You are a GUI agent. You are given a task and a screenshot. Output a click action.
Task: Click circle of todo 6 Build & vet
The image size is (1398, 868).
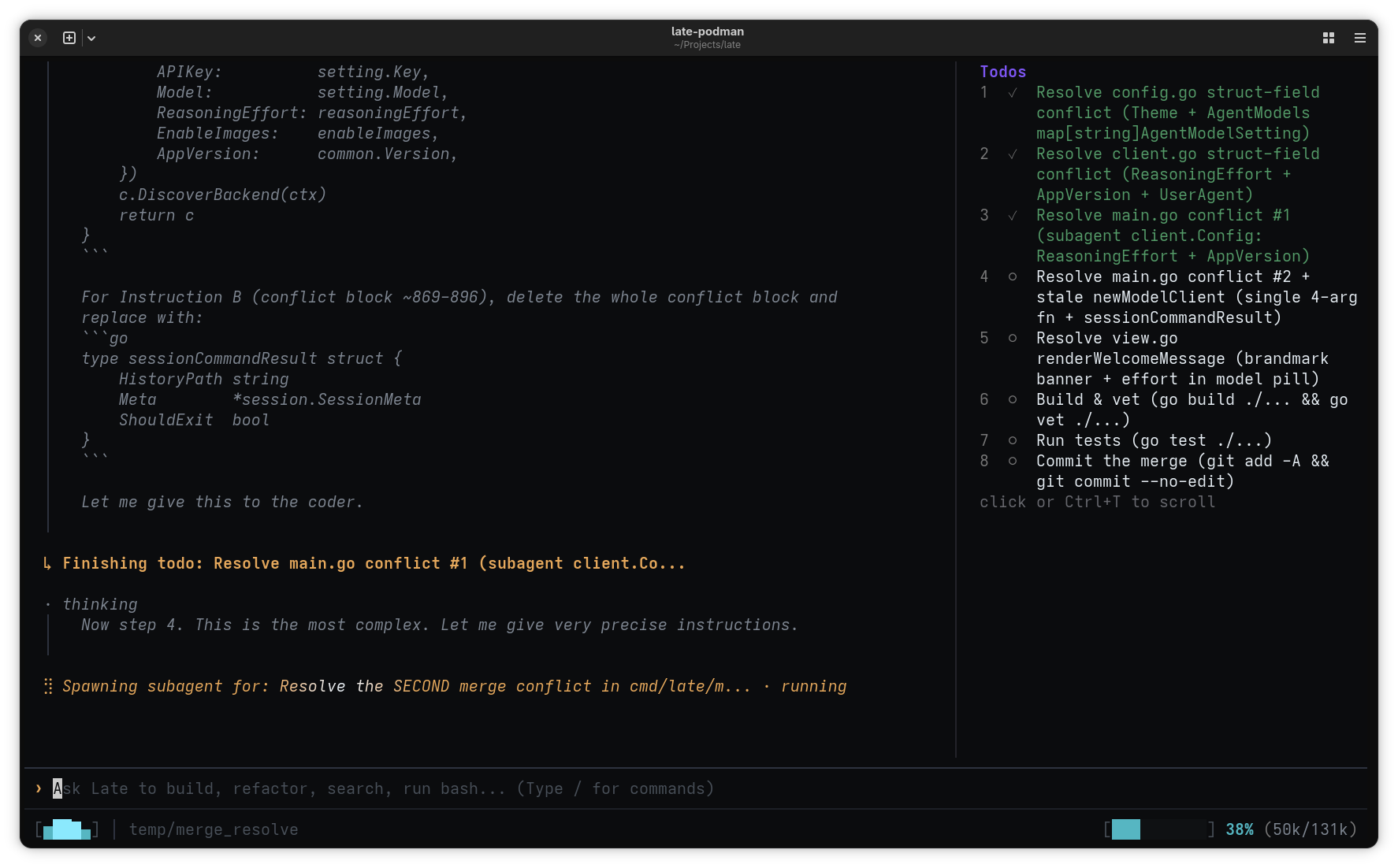click(1013, 399)
